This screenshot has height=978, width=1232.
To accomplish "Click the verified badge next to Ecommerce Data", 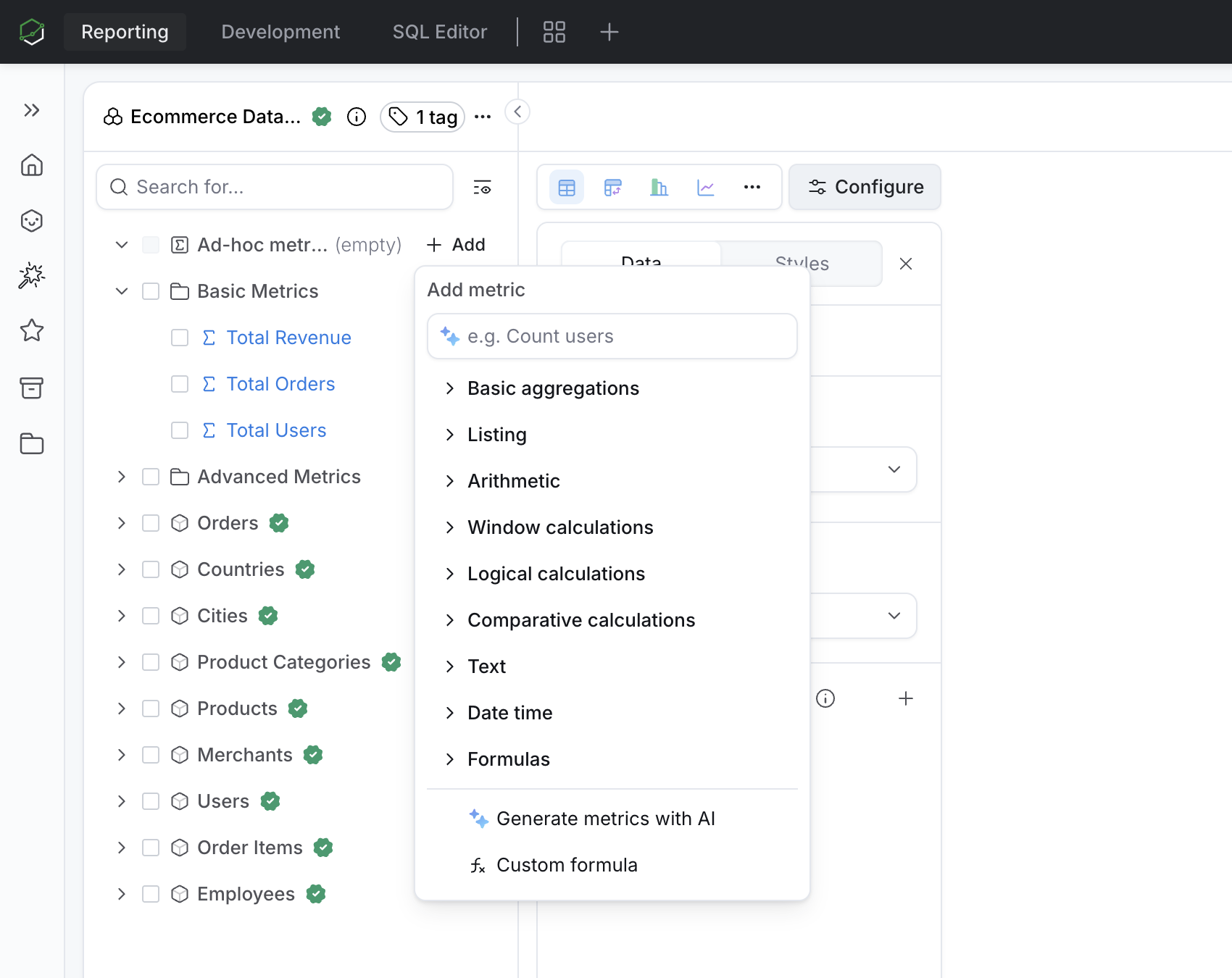I will coord(322,117).
